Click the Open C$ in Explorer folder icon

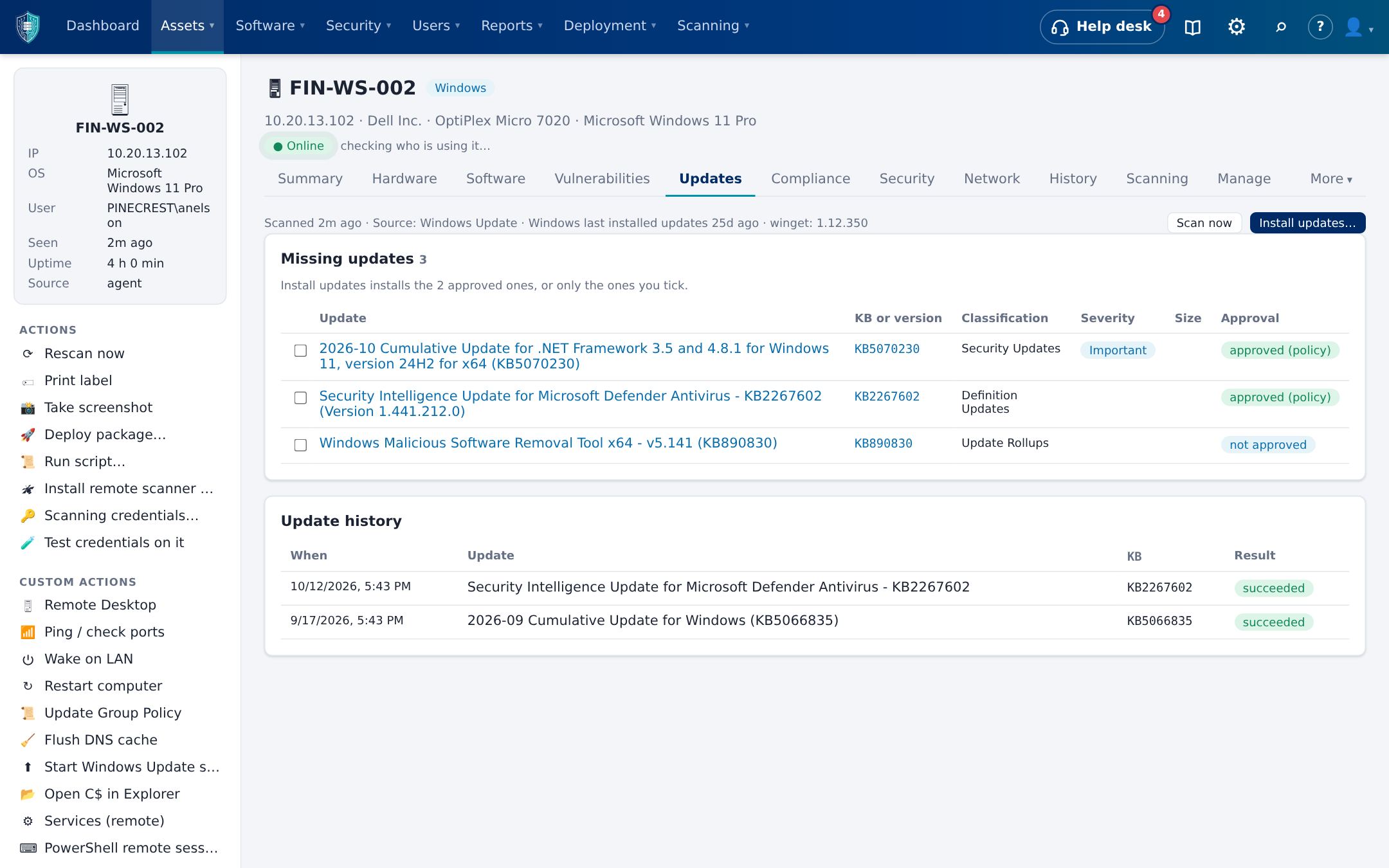click(x=28, y=794)
